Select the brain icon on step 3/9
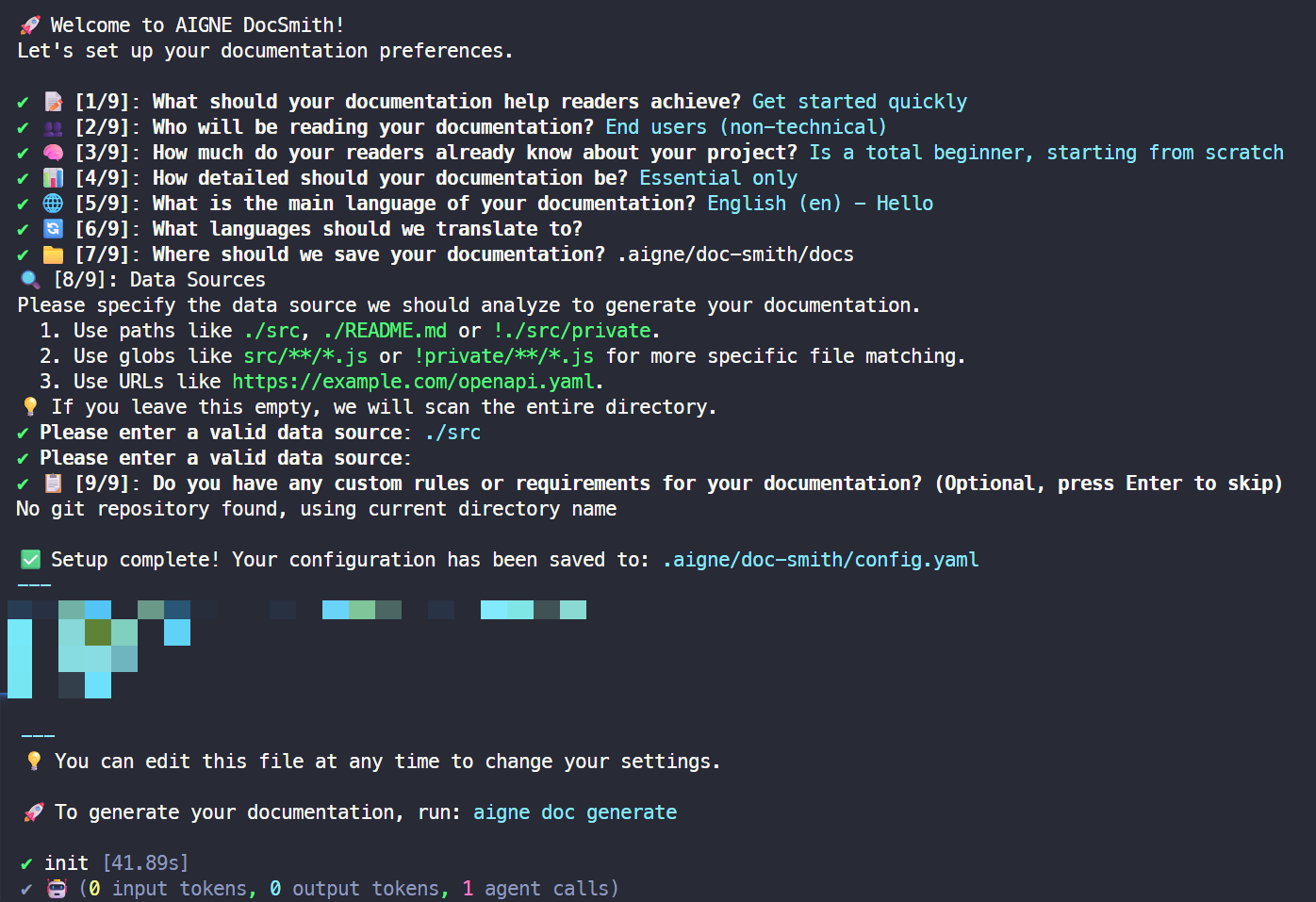The height and width of the screenshot is (902, 1316). pos(54,153)
